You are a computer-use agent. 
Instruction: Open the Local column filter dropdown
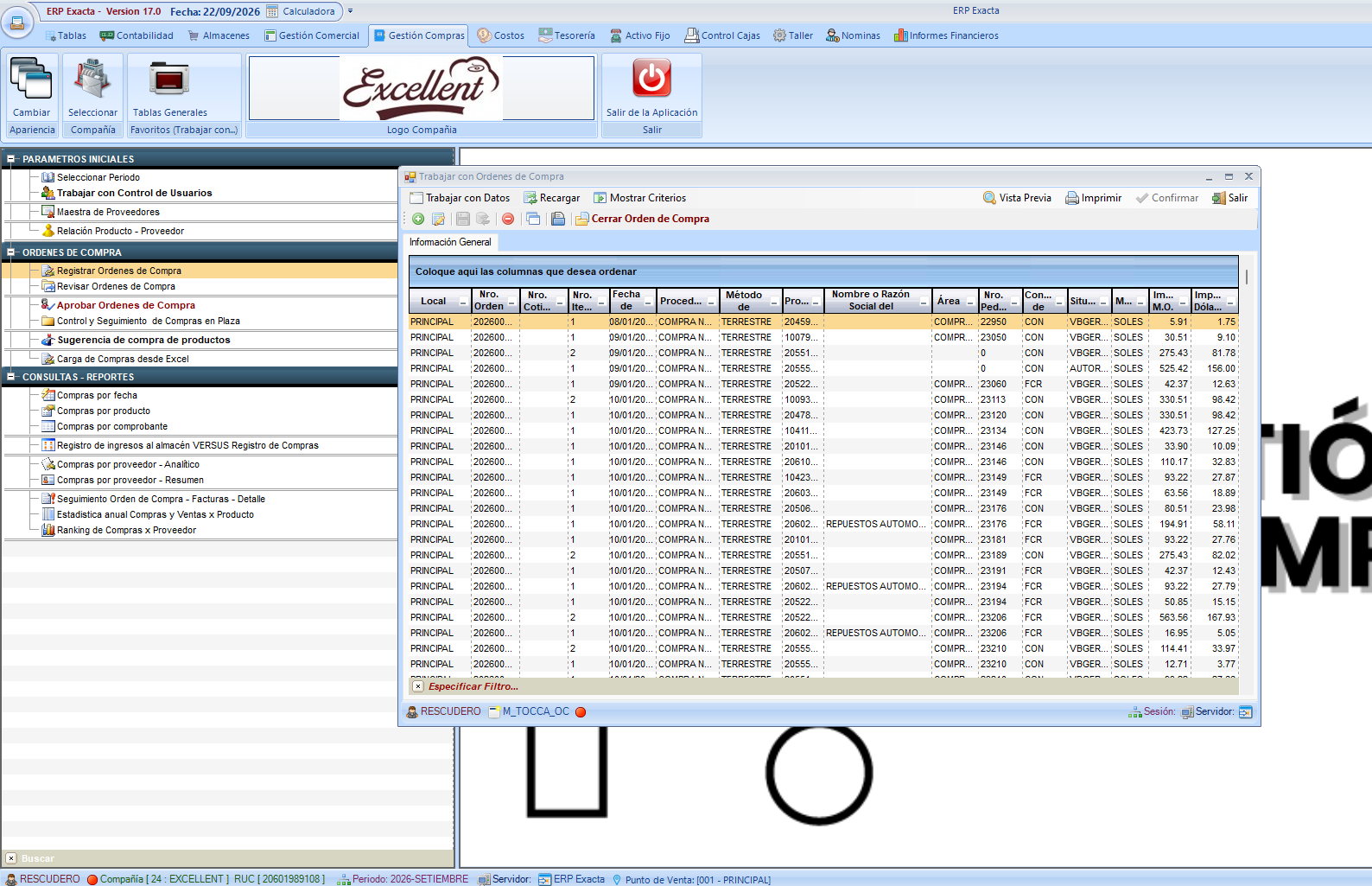(463, 303)
